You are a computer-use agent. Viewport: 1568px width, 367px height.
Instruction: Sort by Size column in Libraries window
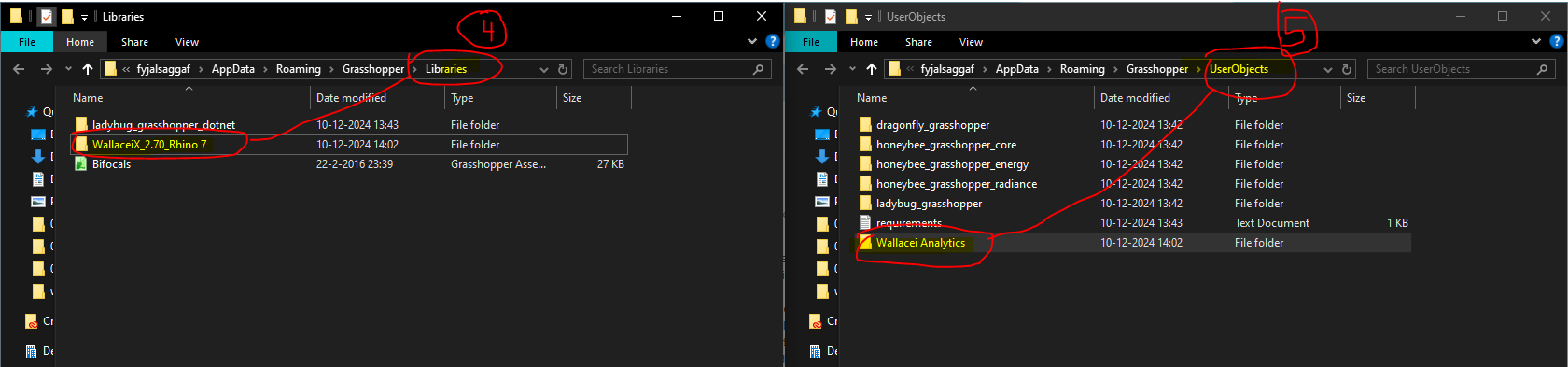(x=593, y=98)
